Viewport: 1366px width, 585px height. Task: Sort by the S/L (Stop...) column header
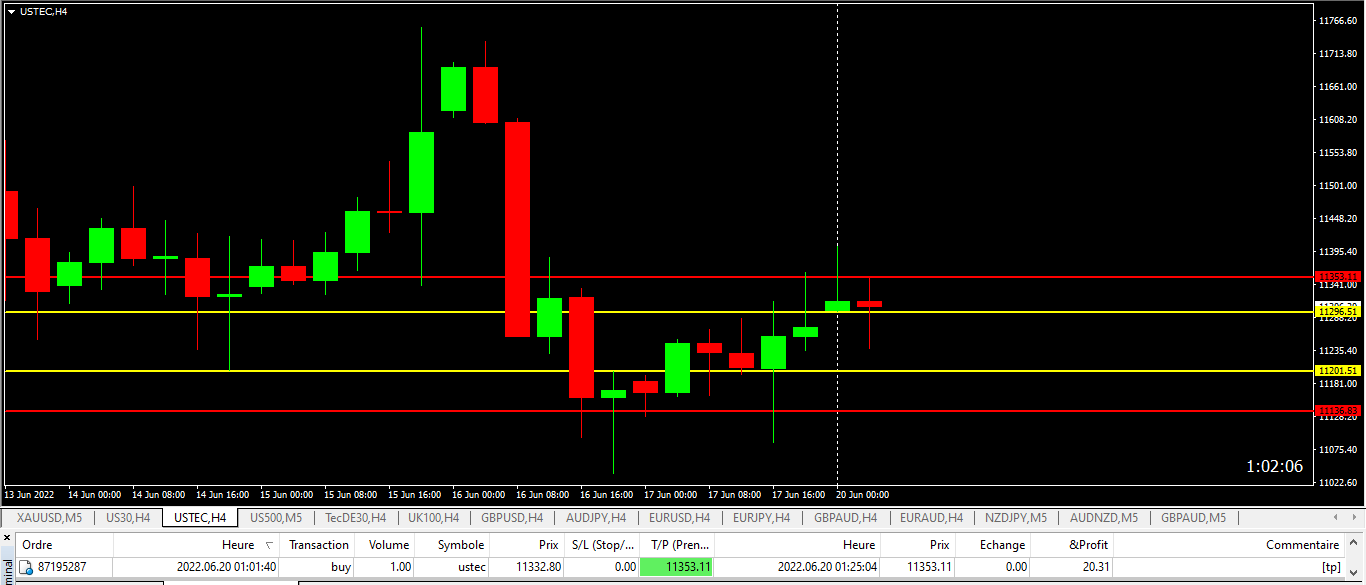pos(601,545)
